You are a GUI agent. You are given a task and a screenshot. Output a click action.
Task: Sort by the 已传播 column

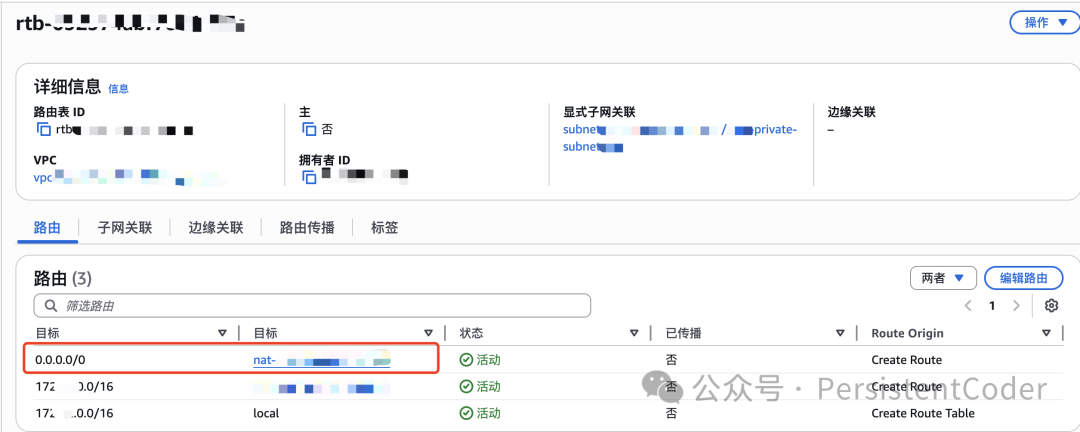point(840,333)
